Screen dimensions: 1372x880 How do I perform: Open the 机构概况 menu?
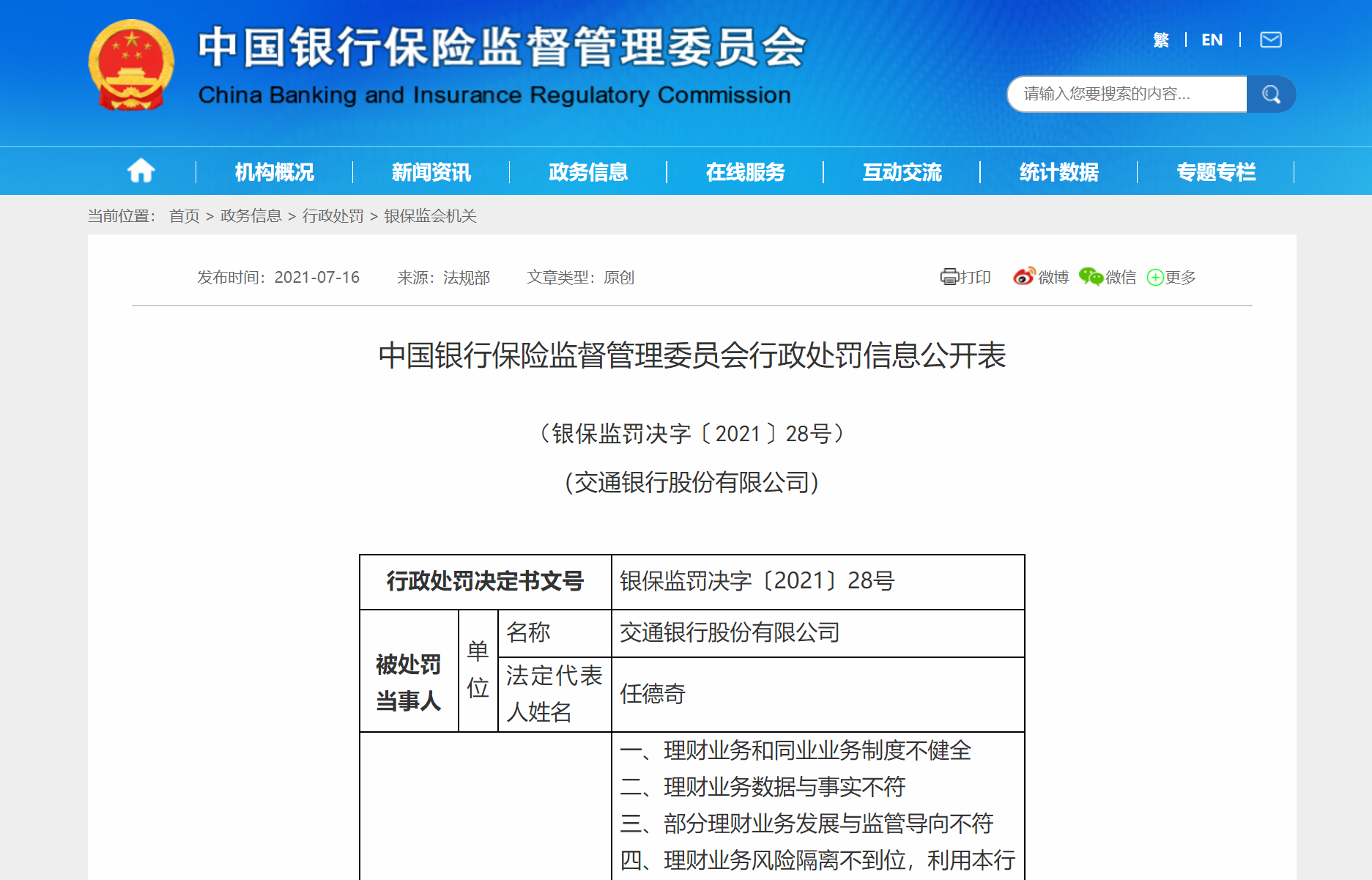[275, 172]
